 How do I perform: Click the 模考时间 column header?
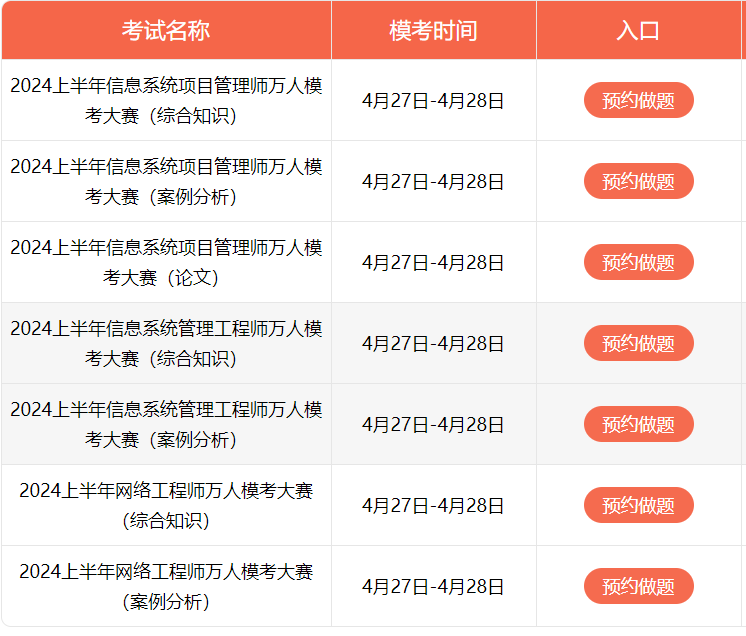(x=433, y=30)
